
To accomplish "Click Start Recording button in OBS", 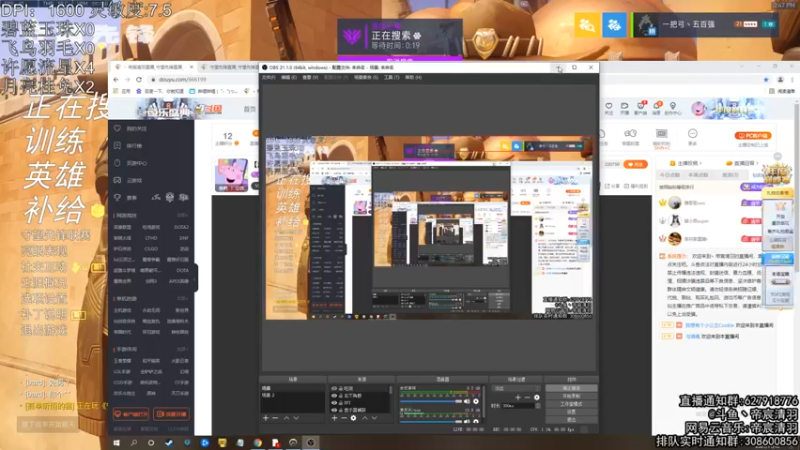I will pyautogui.click(x=571, y=396).
